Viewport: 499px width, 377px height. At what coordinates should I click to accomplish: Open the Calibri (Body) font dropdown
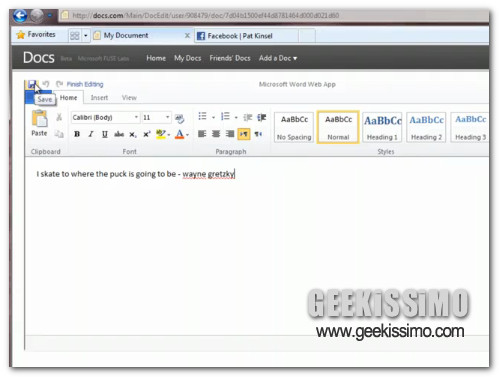pos(105,117)
